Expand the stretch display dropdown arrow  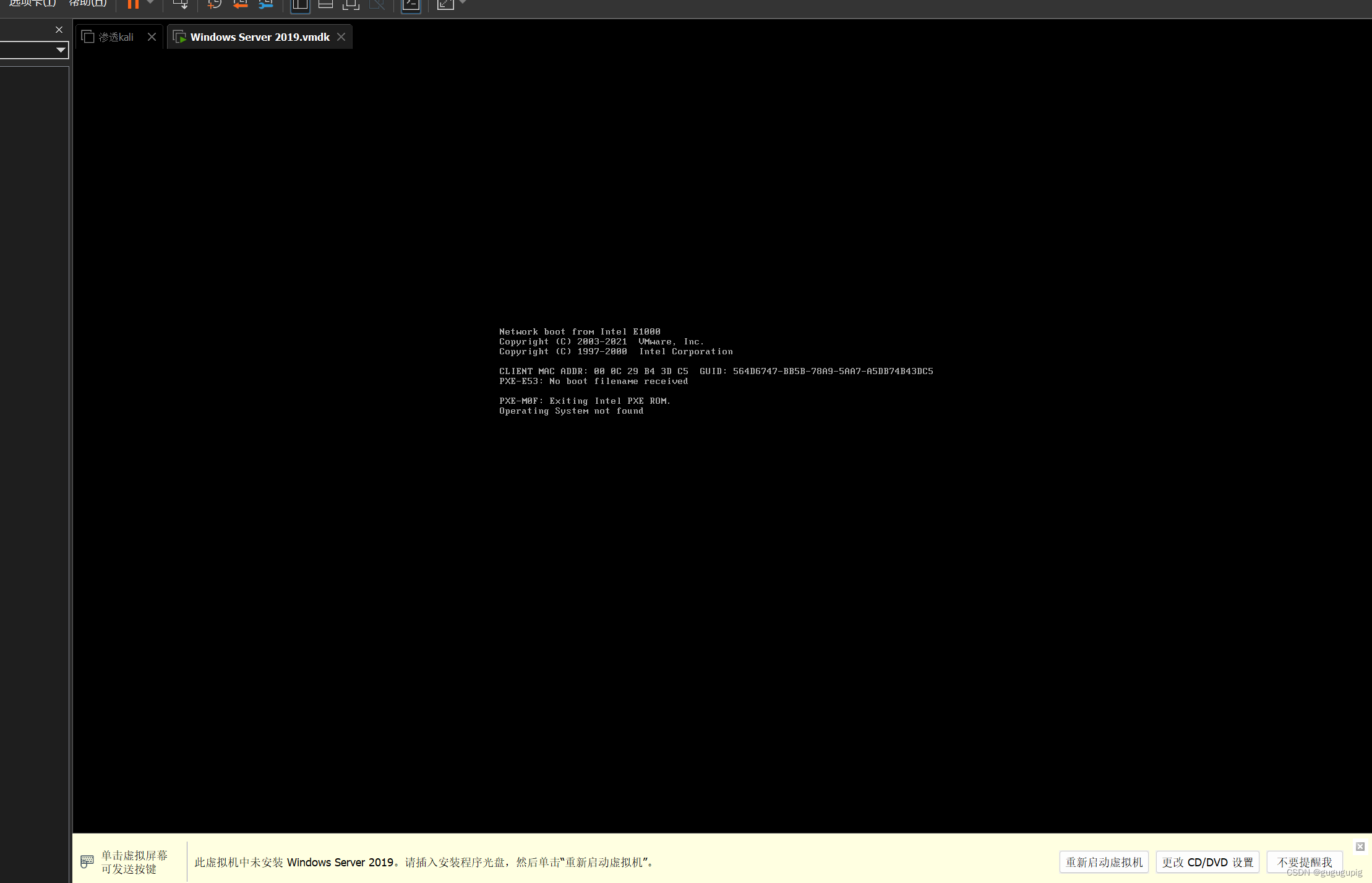tap(463, 3)
